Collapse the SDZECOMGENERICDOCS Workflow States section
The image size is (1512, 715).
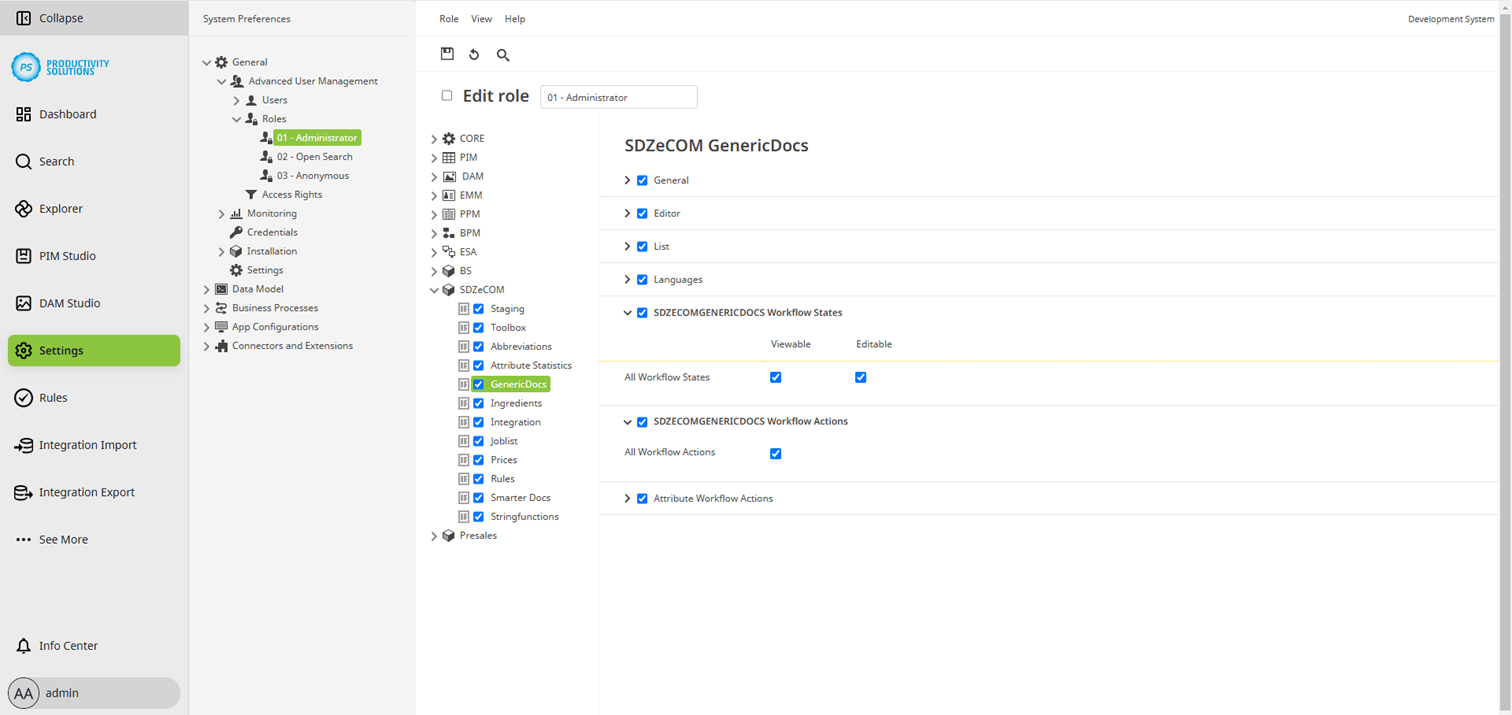click(x=627, y=312)
